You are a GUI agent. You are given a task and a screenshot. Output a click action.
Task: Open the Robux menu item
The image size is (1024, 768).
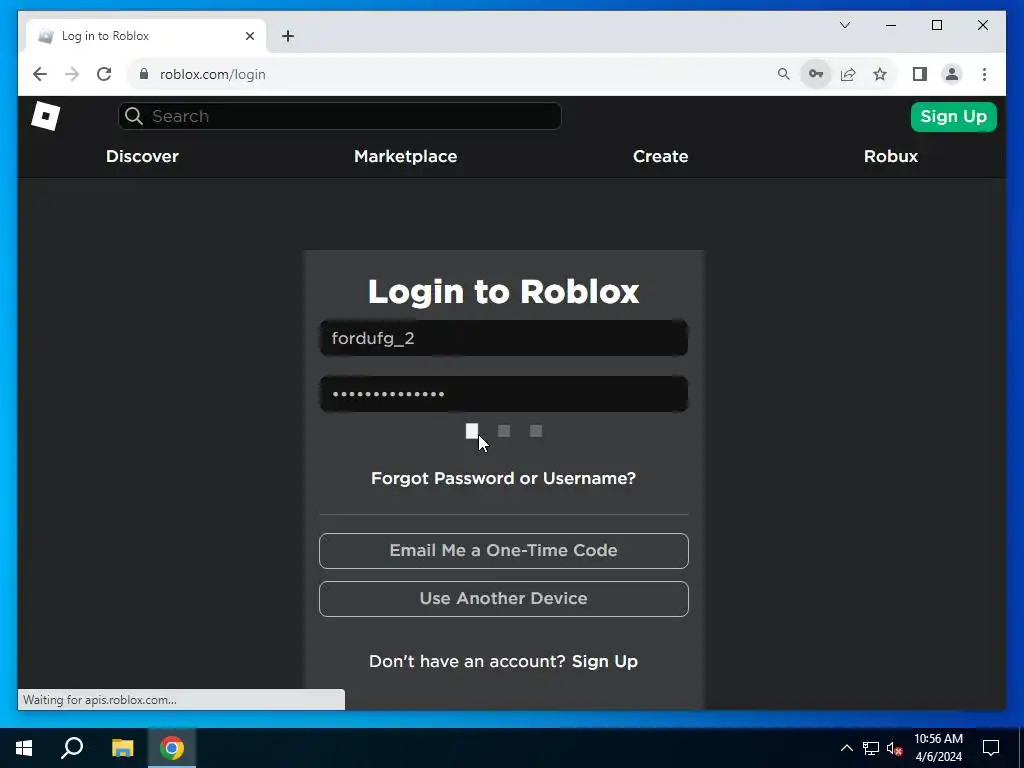pyautogui.click(x=891, y=156)
